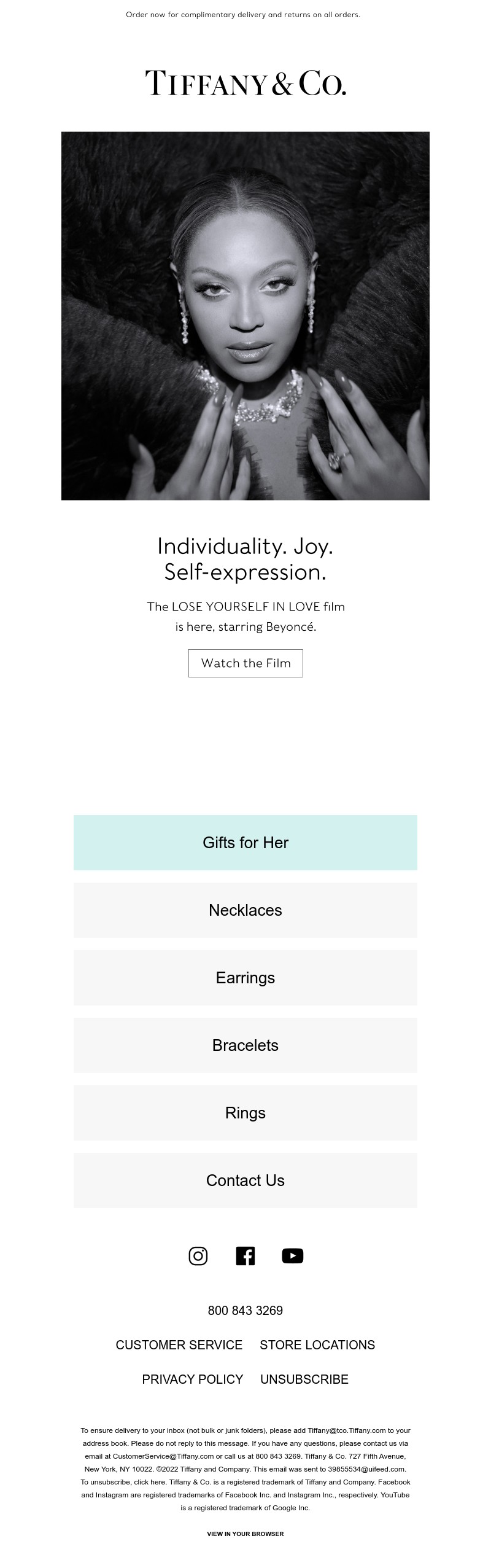Open the Facebook icon link

coord(245,1256)
